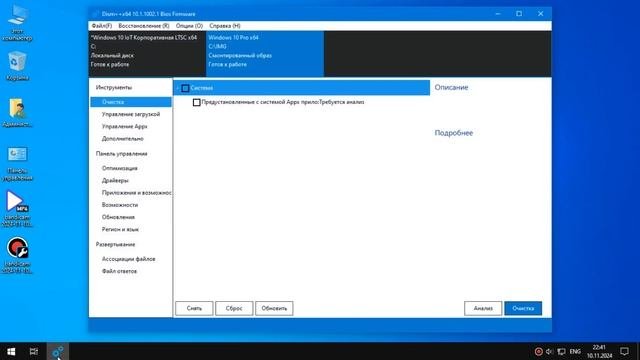Open the network icon in system tray
This screenshot has height=360, width=640.
[x=562, y=351]
